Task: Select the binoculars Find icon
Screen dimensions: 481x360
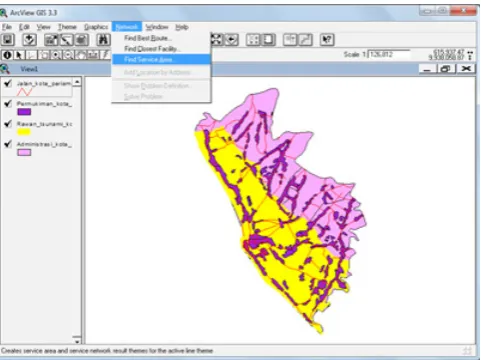Action: point(103,40)
